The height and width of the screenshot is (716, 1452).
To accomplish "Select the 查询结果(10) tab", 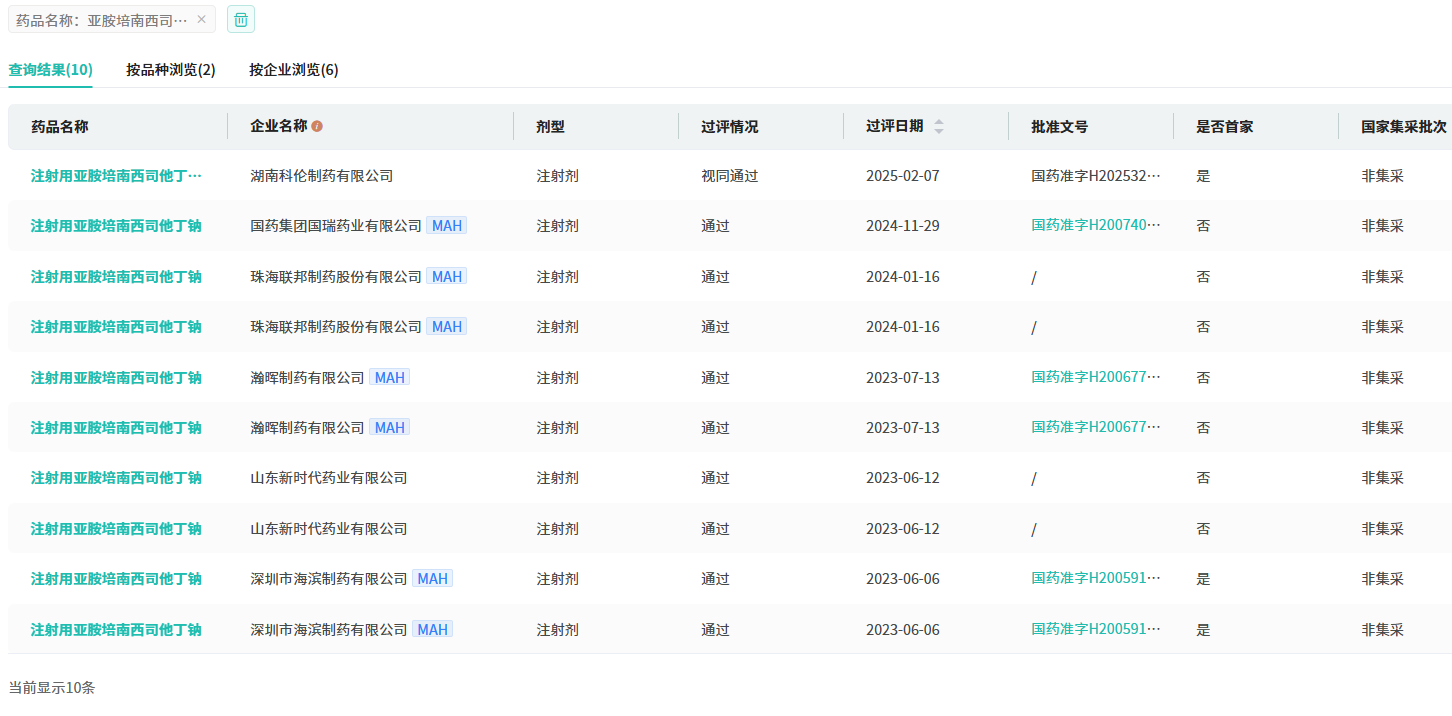I will (50, 70).
